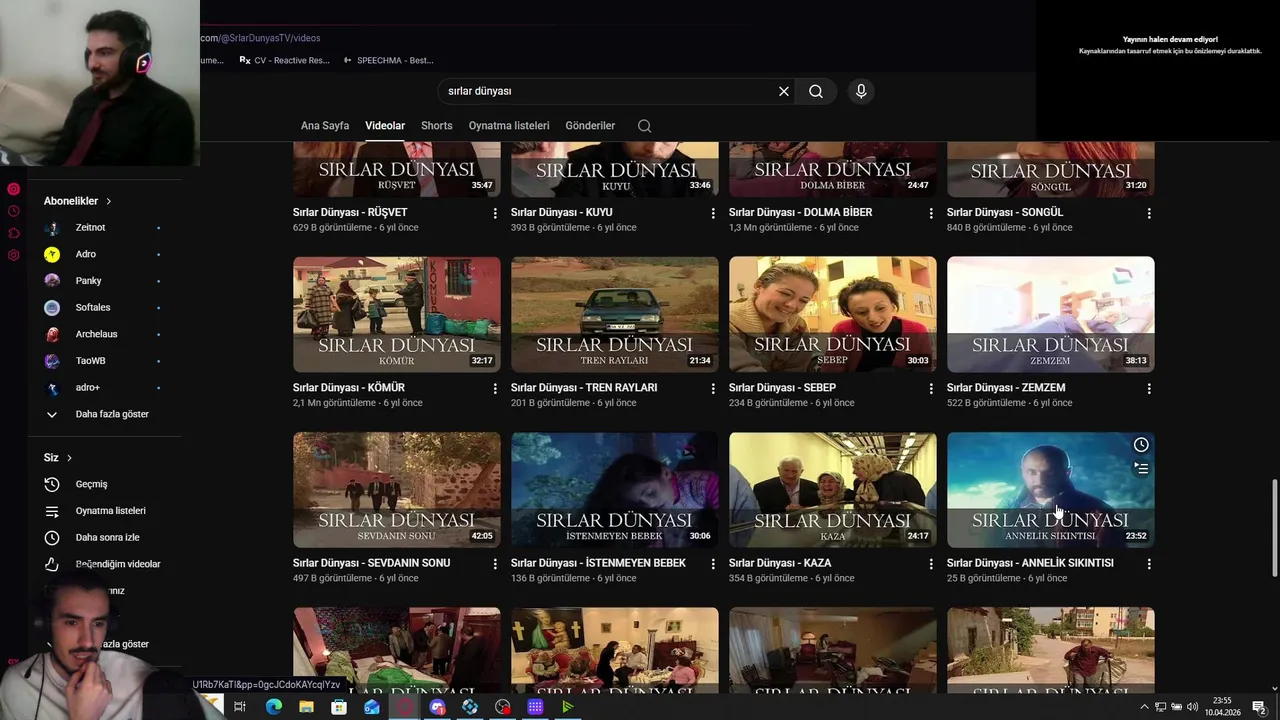Open notification center in taskbar
1280x720 pixels.
pyautogui.click(x=1259, y=707)
